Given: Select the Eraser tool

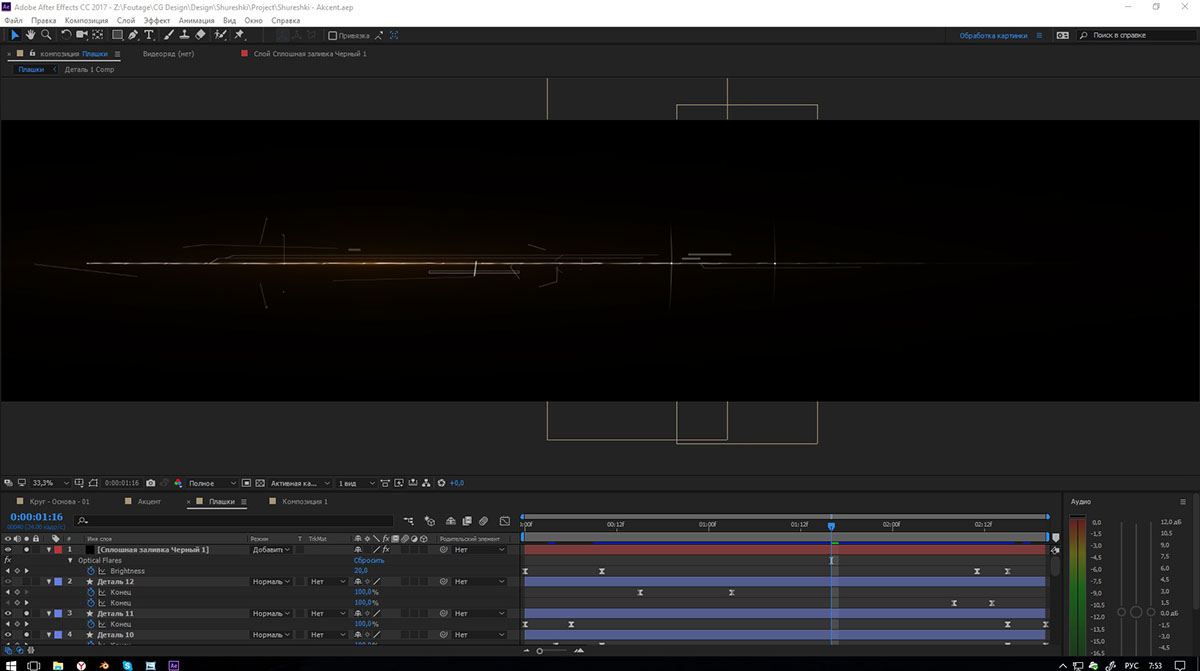Looking at the screenshot, I should tap(200, 35).
